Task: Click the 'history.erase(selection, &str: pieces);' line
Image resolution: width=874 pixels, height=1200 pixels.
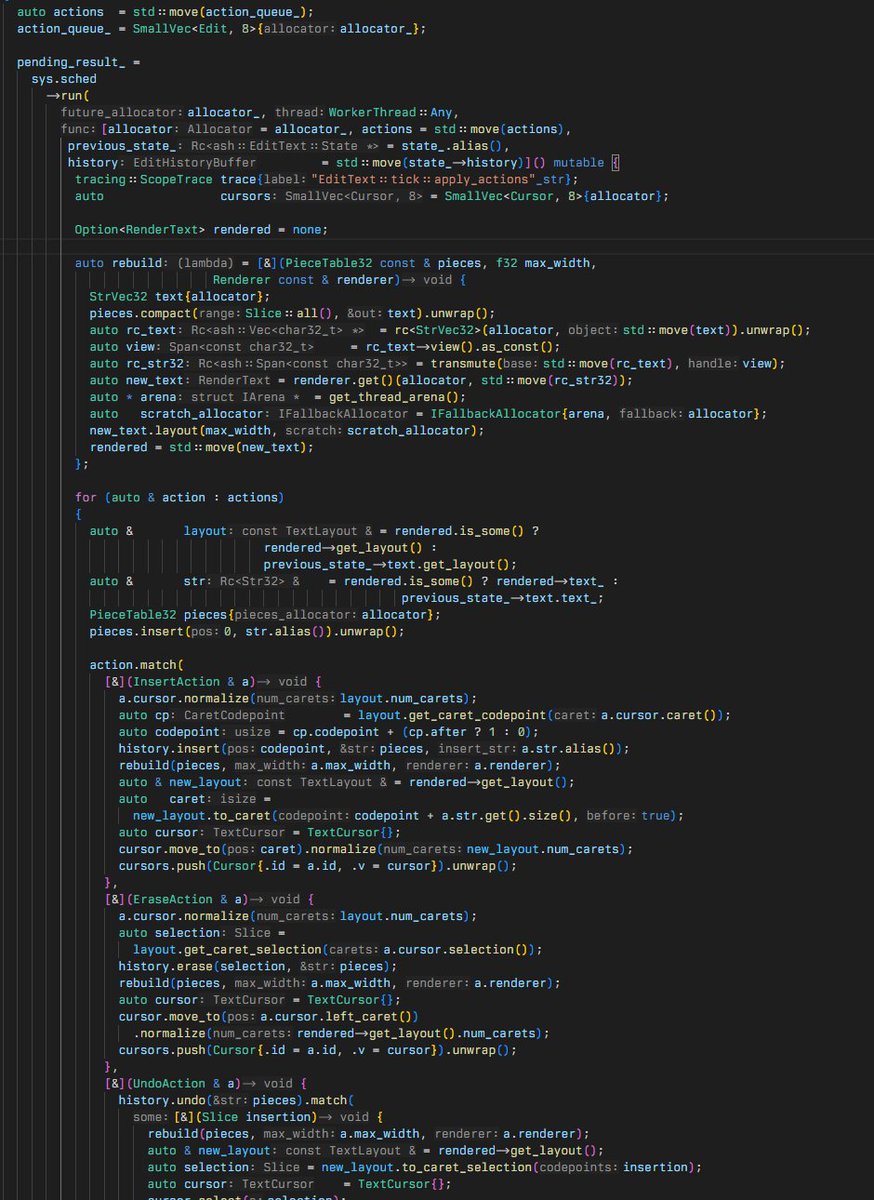Action: (x=257, y=967)
